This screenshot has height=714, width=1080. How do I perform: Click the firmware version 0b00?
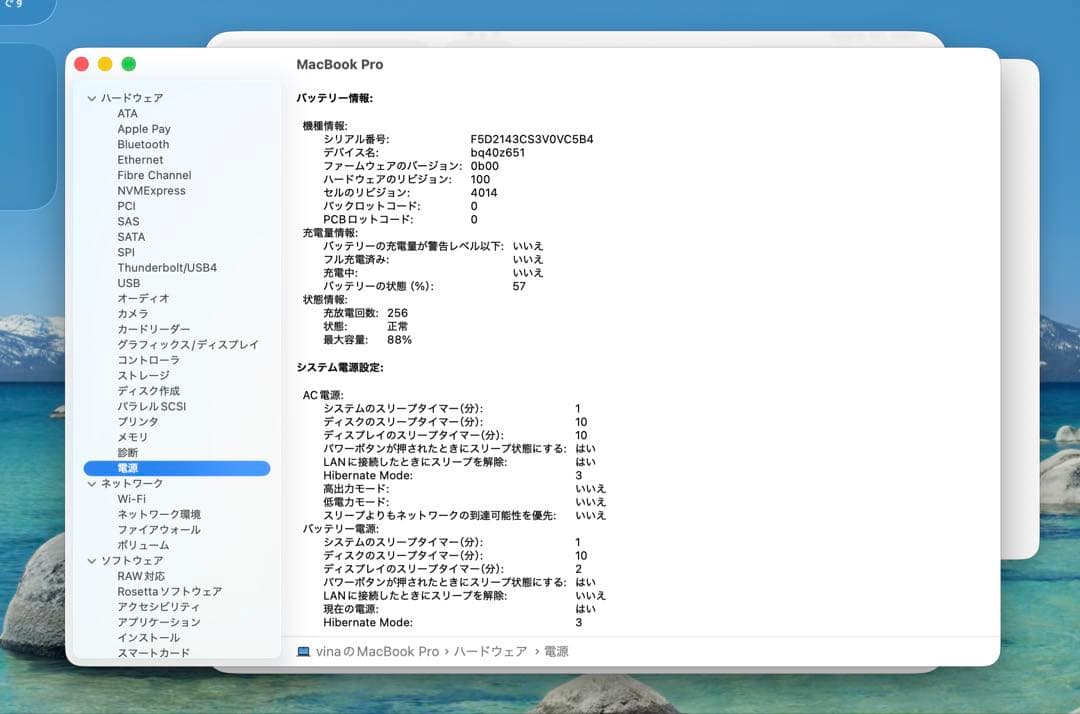[485, 166]
